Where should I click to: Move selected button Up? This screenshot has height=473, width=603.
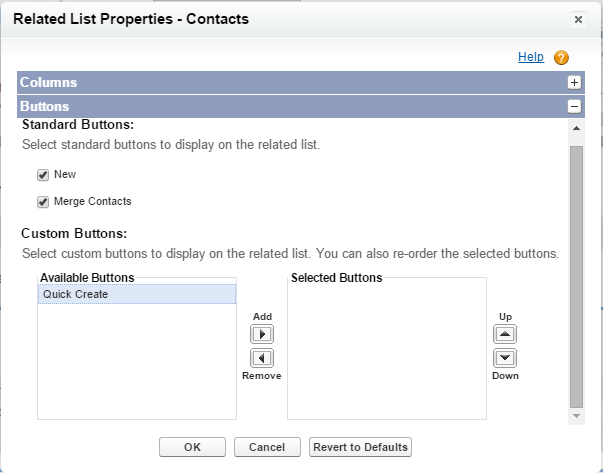pos(505,334)
